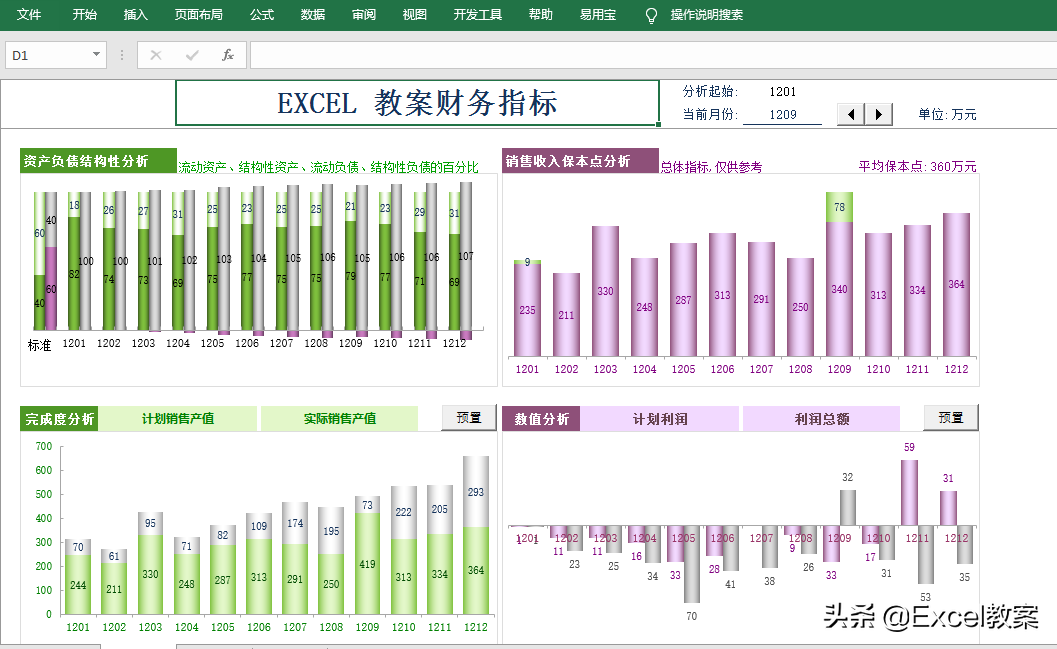Select the 数值分析 header
This screenshot has height=649, width=1057.
[541, 419]
